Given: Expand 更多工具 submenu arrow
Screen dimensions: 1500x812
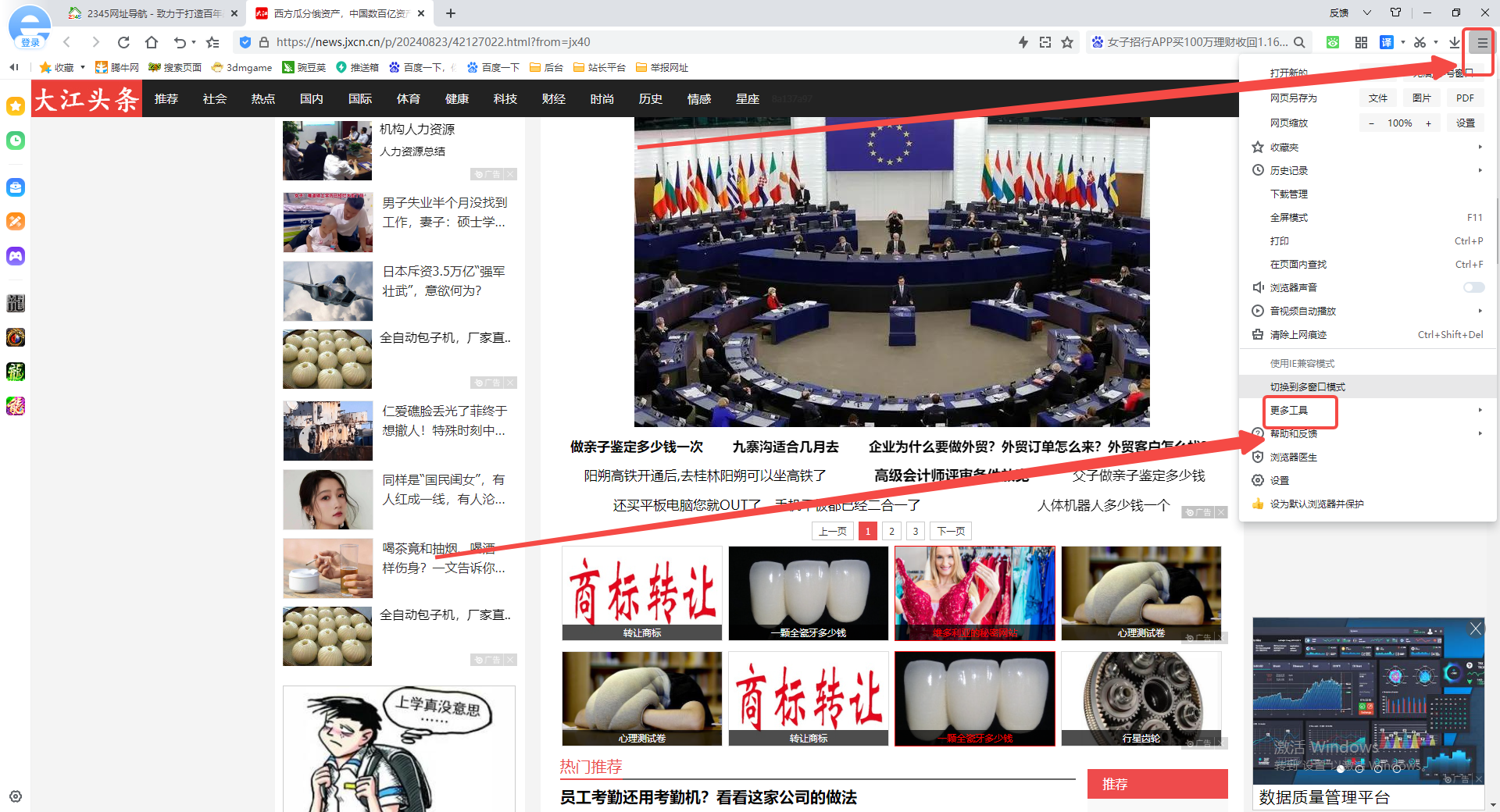Looking at the screenshot, I should pos(1480,410).
